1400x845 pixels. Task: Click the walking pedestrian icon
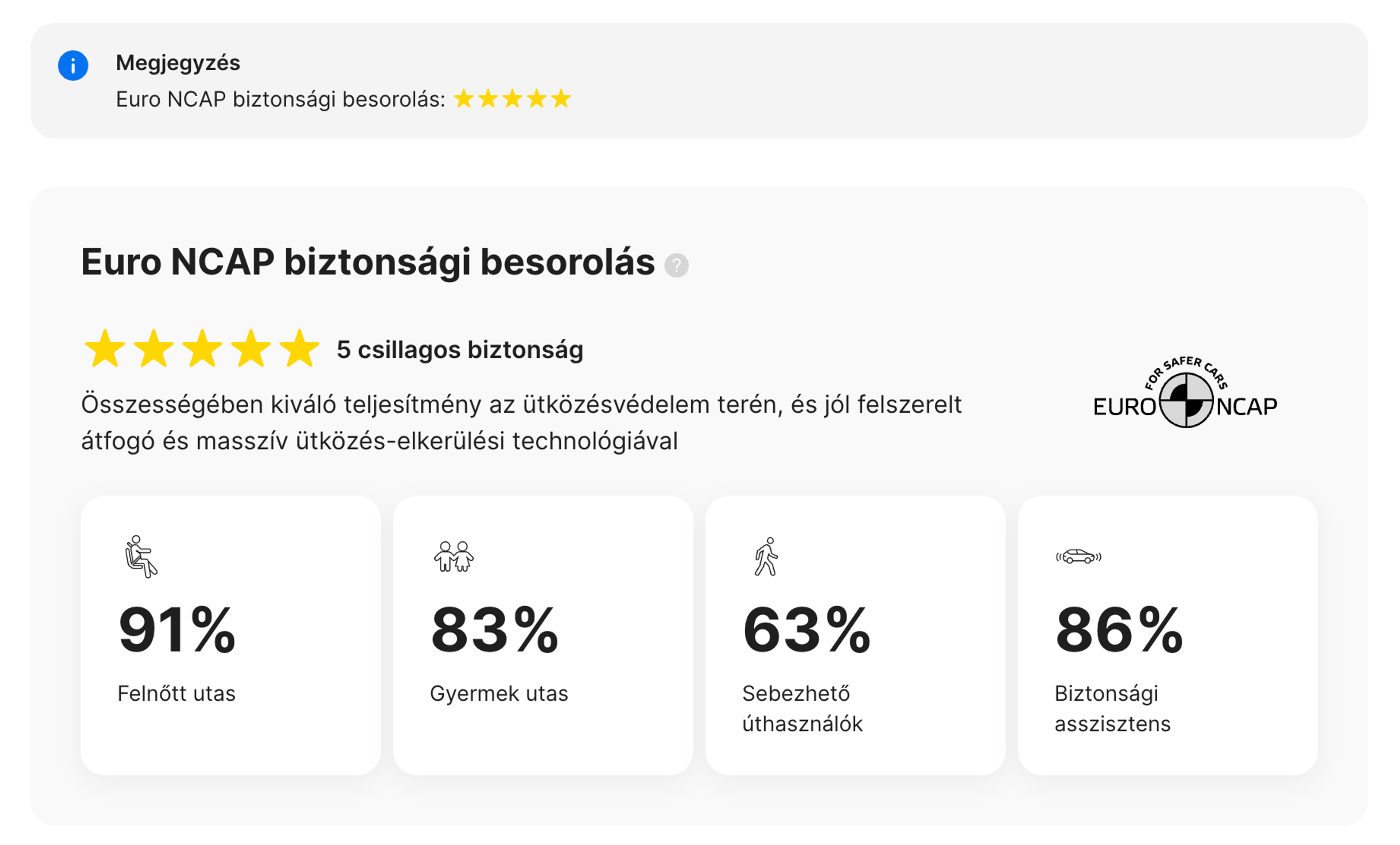click(766, 556)
